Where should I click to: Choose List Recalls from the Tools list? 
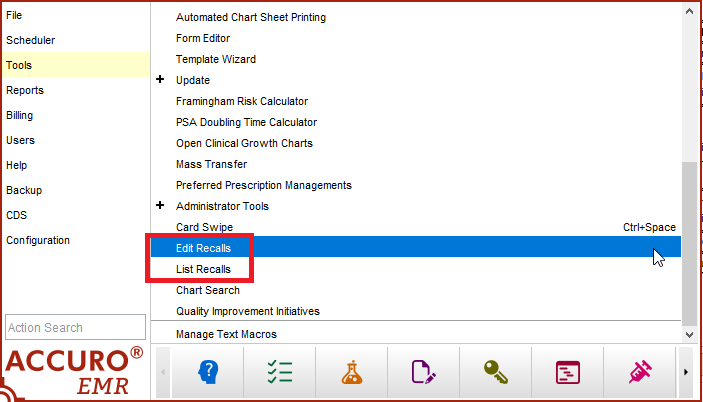203,269
